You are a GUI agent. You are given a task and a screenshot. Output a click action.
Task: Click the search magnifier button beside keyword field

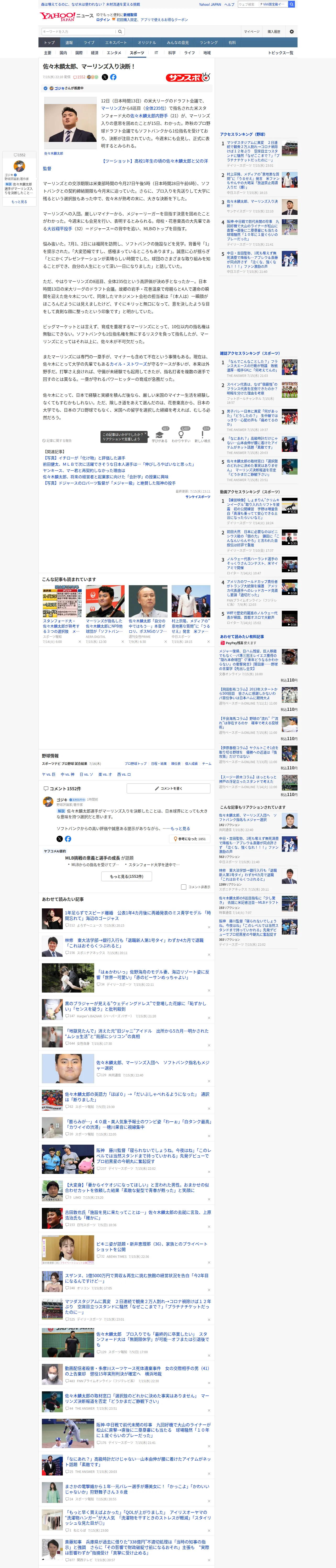[x=120, y=32]
